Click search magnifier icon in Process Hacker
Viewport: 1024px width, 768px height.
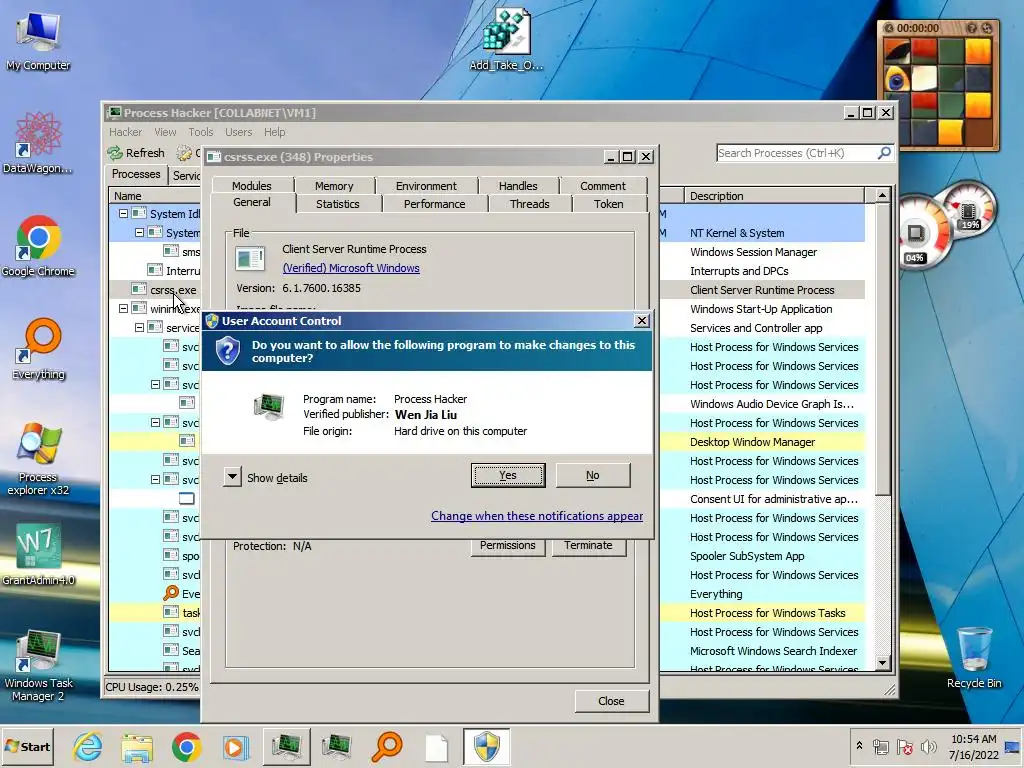click(x=884, y=153)
